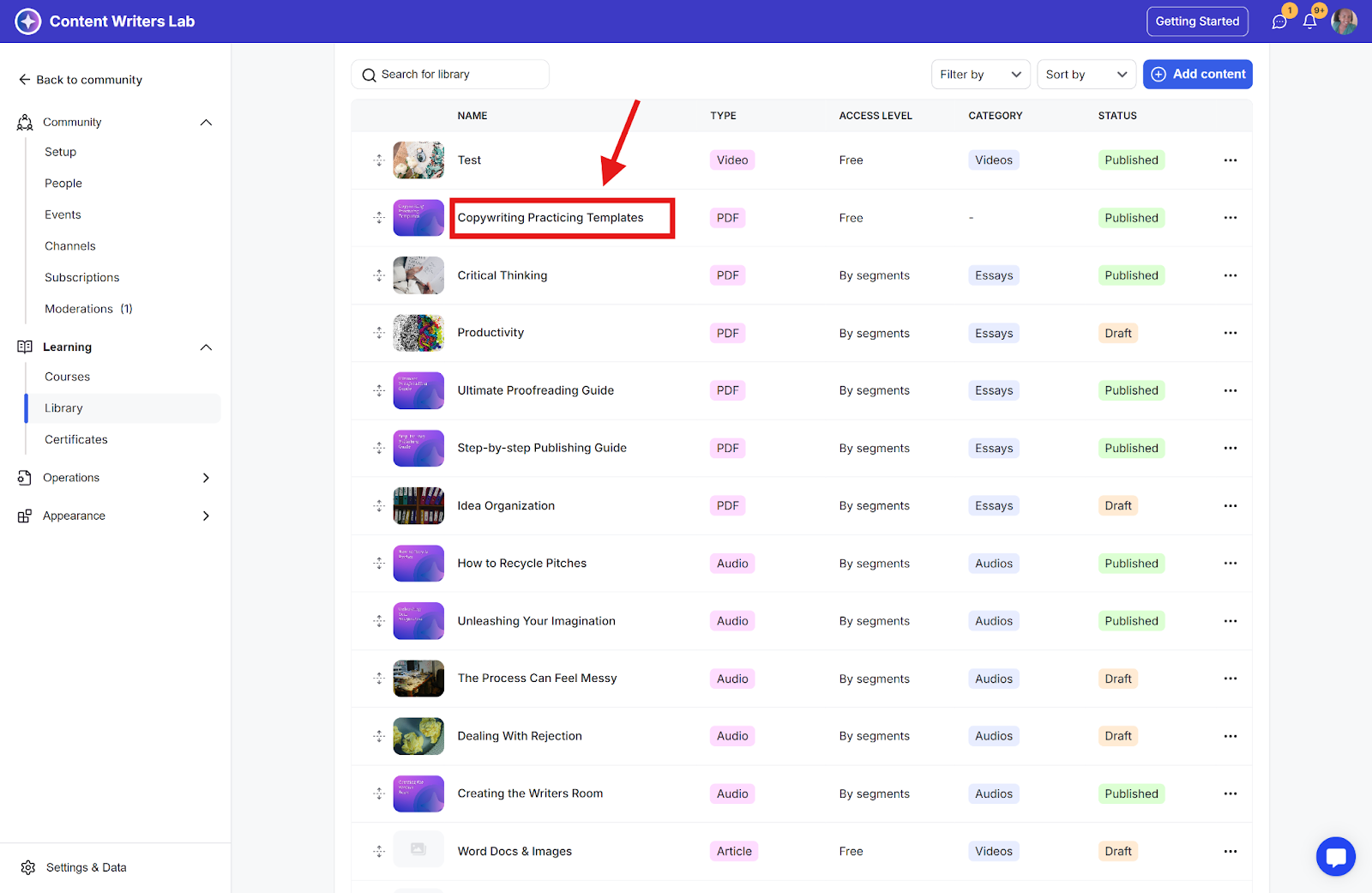Click Draft status of Productivity

[1118, 333]
